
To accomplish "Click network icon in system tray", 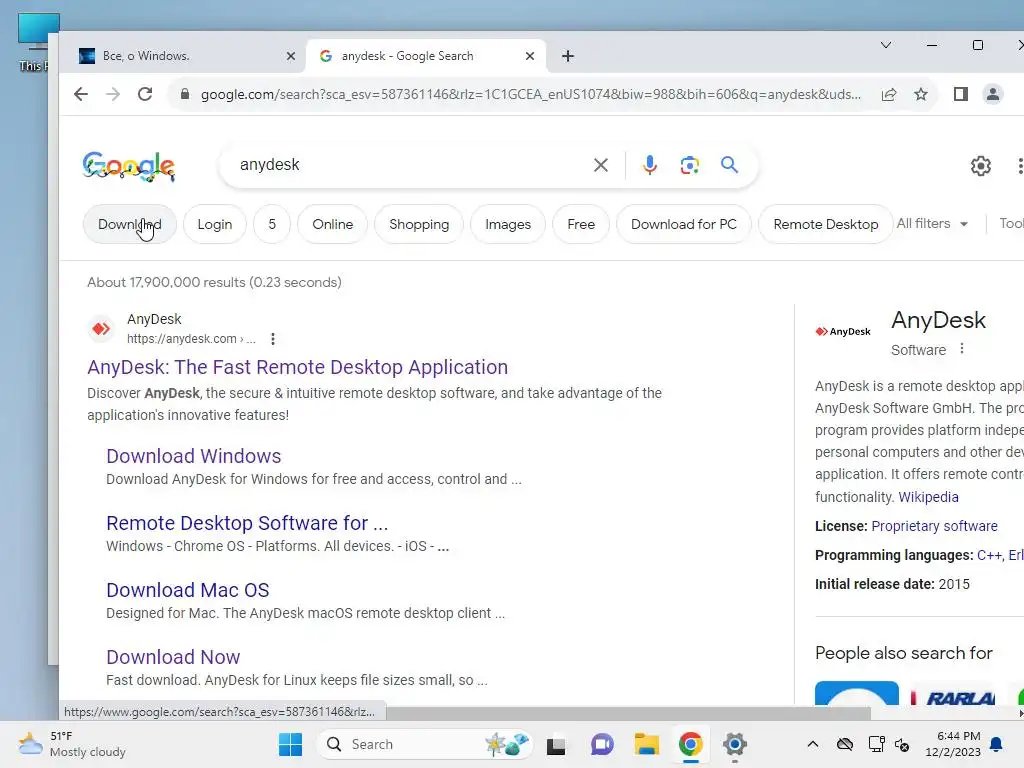I will [876, 744].
